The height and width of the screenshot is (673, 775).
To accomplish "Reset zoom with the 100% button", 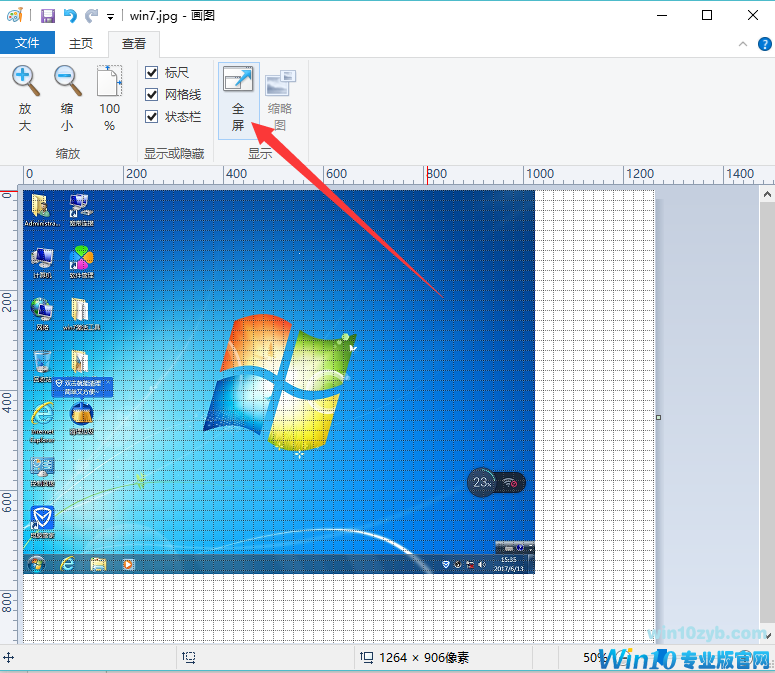I will 109,98.
